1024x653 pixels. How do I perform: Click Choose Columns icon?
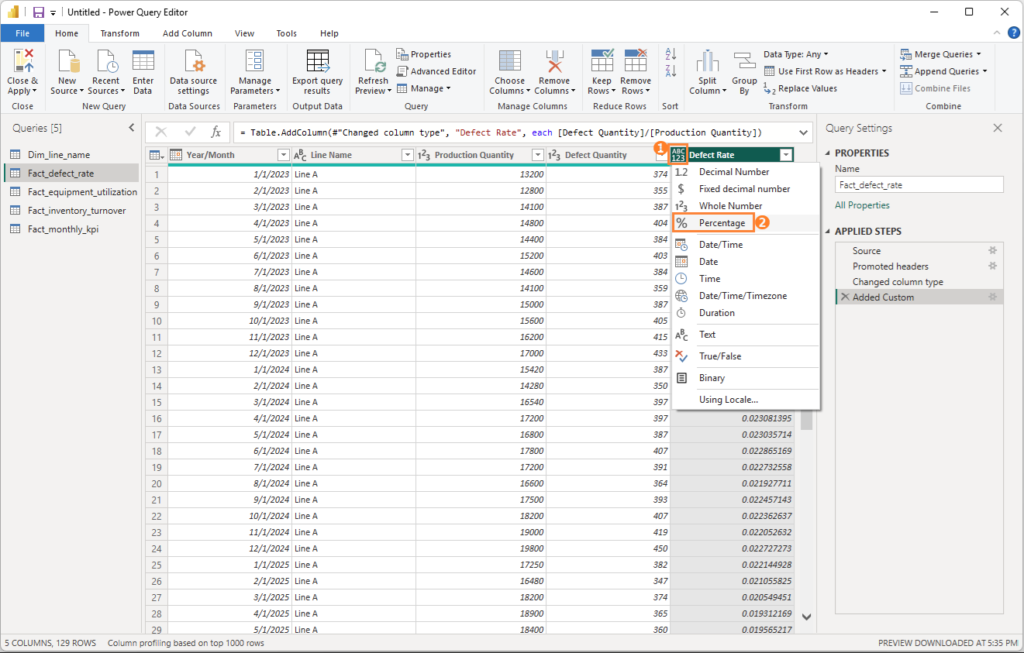509,61
